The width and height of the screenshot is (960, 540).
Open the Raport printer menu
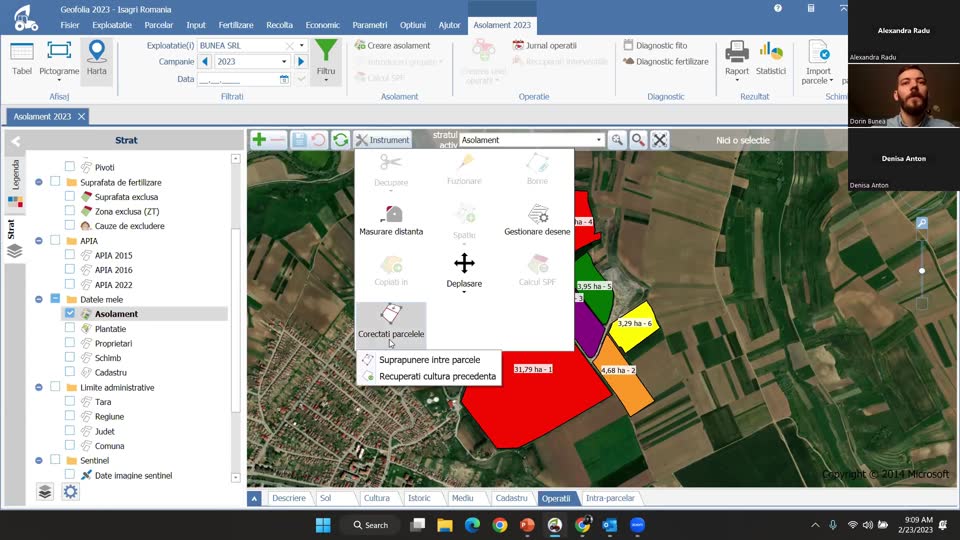click(x=737, y=61)
